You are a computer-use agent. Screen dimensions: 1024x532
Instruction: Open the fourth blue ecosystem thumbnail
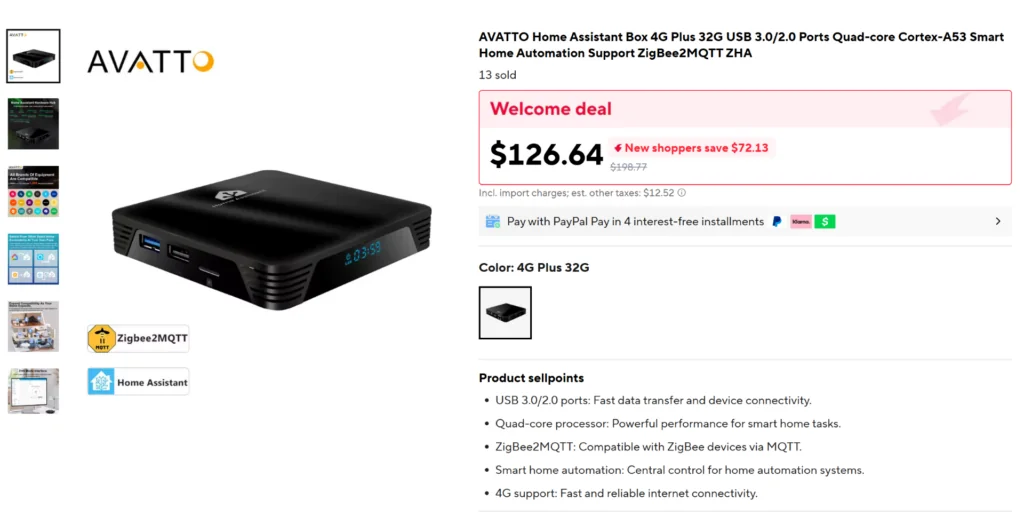pos(33,259)
